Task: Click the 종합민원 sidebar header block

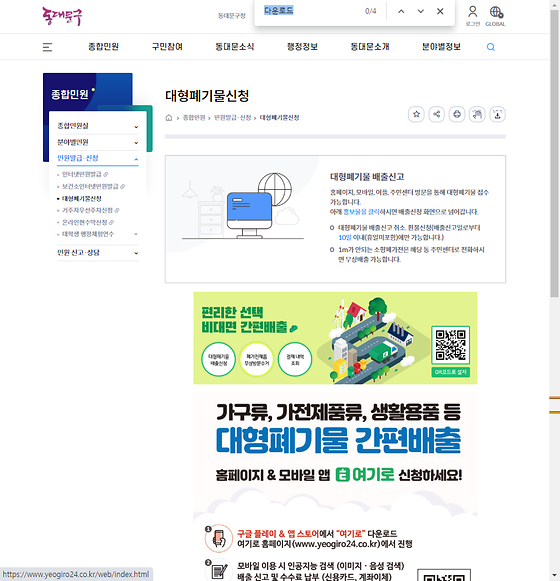Action: pyautogui.click(x=87, y=93)
